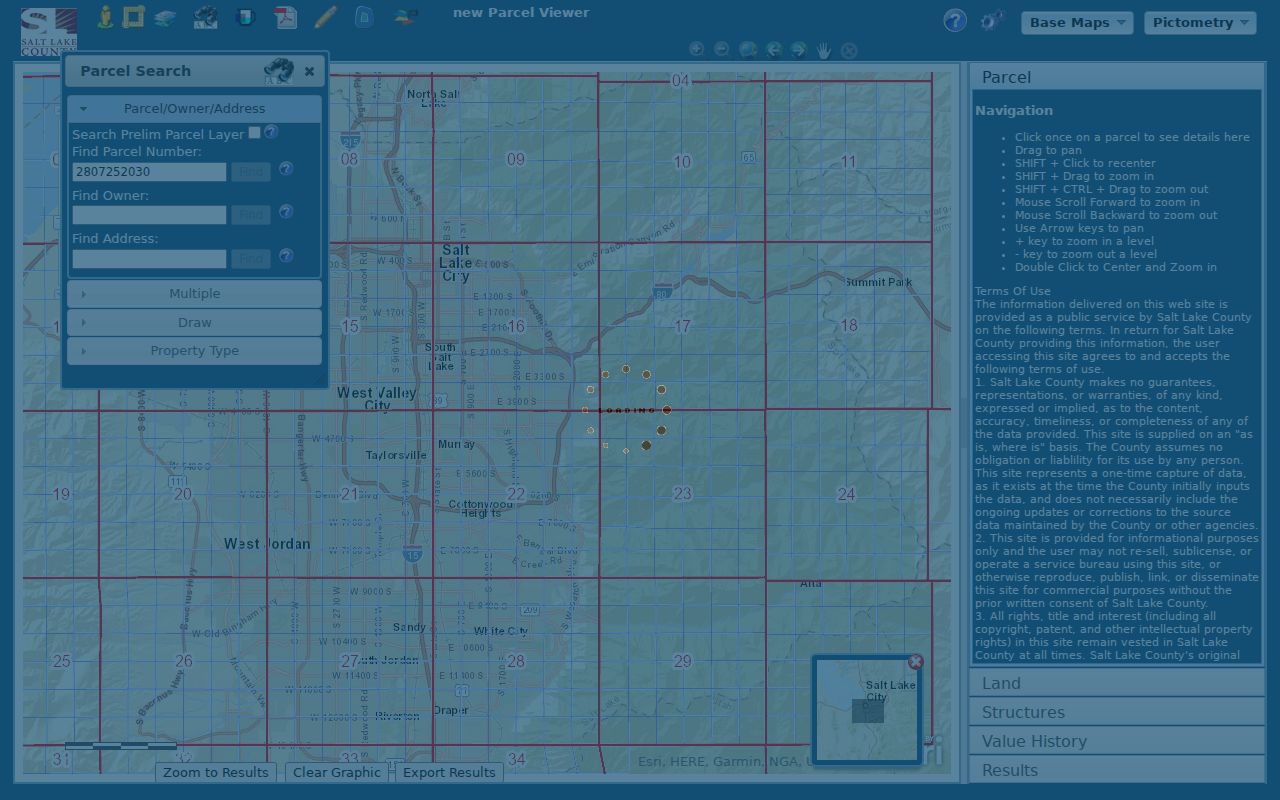Expand the Property Type section

point(194,351)
